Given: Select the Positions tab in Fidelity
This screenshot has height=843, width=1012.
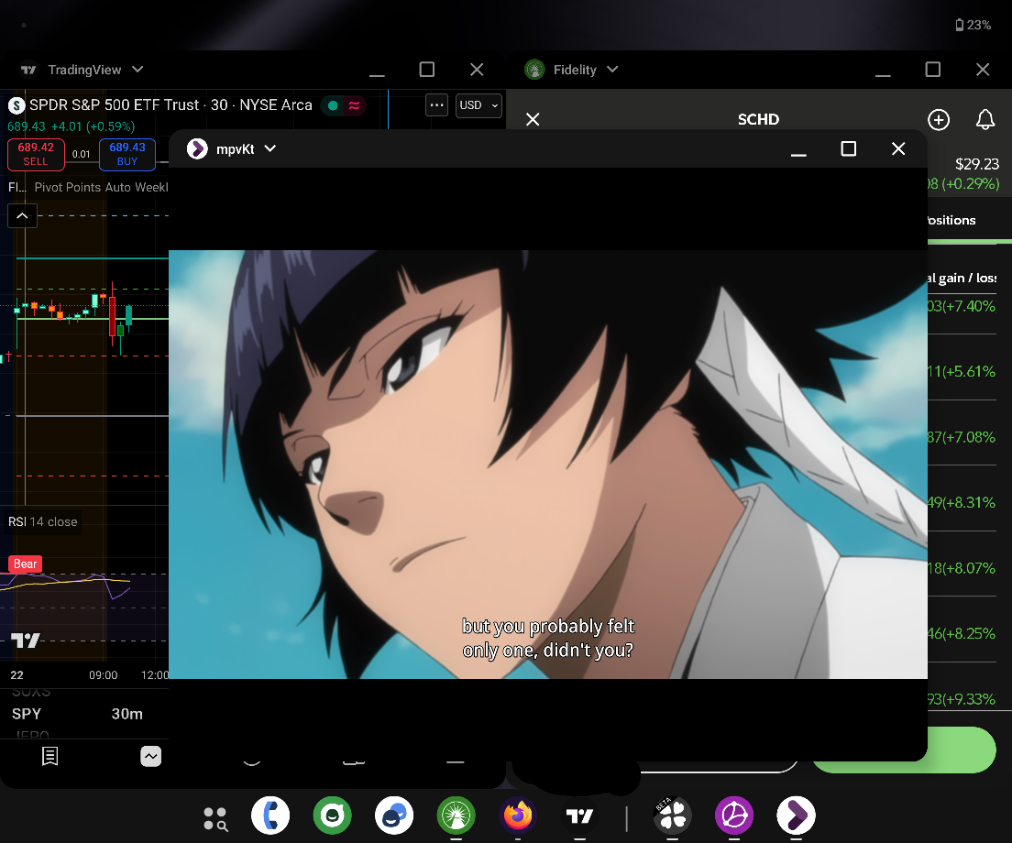Looking at the screenshot, I should [951, 220].
